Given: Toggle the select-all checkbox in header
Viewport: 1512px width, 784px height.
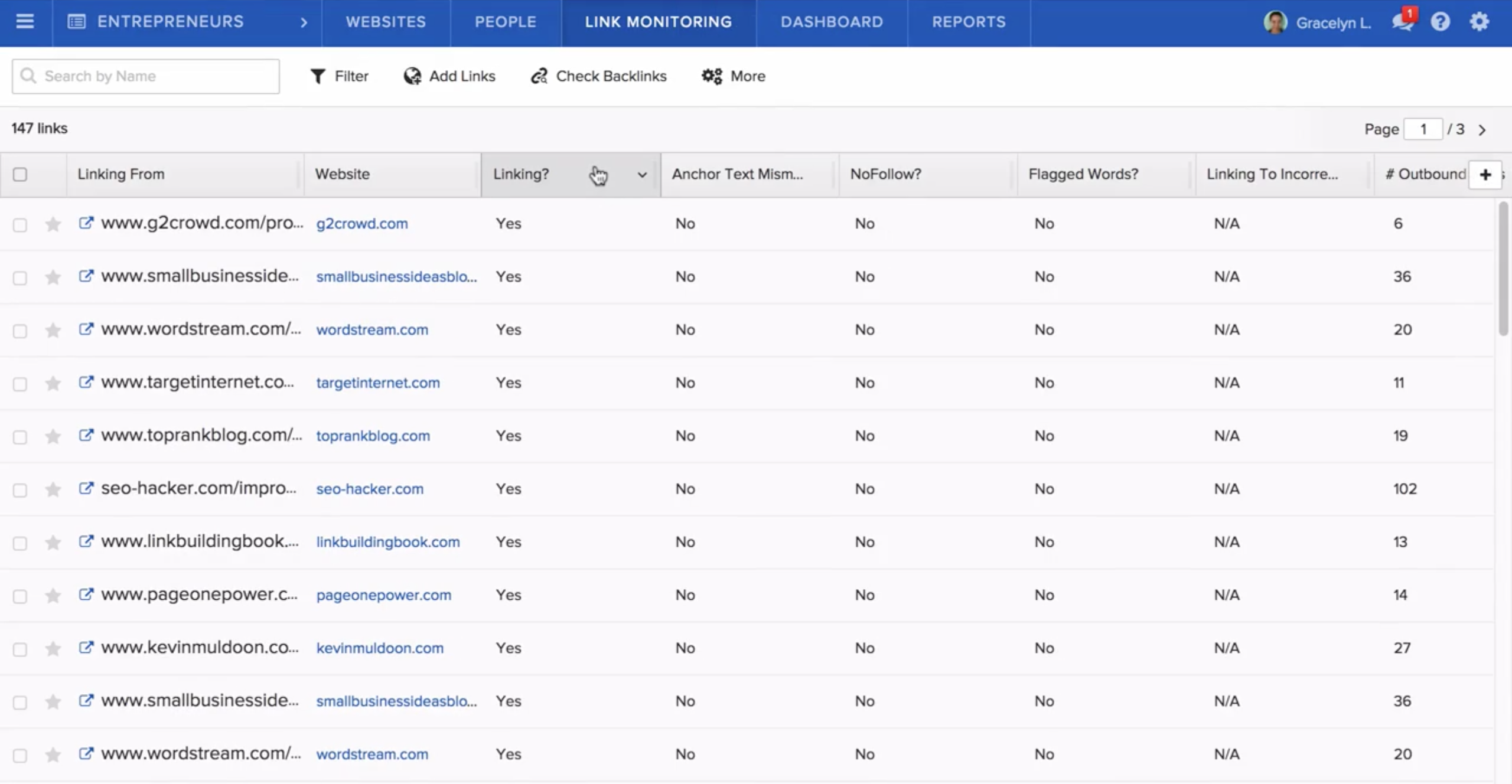Looking at the screenshot, I should point(20,174).
